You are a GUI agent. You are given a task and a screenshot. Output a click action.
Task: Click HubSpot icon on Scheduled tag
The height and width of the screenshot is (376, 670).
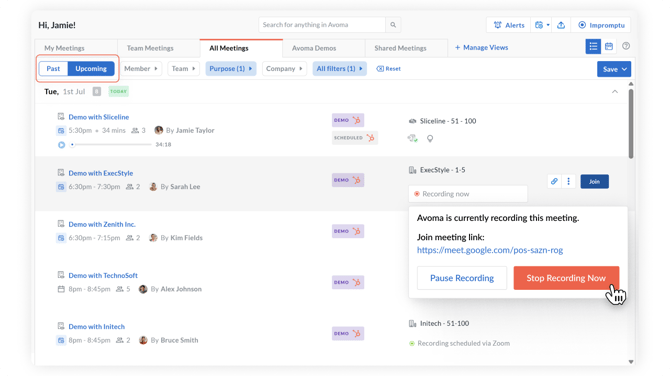tap(370, 138)
